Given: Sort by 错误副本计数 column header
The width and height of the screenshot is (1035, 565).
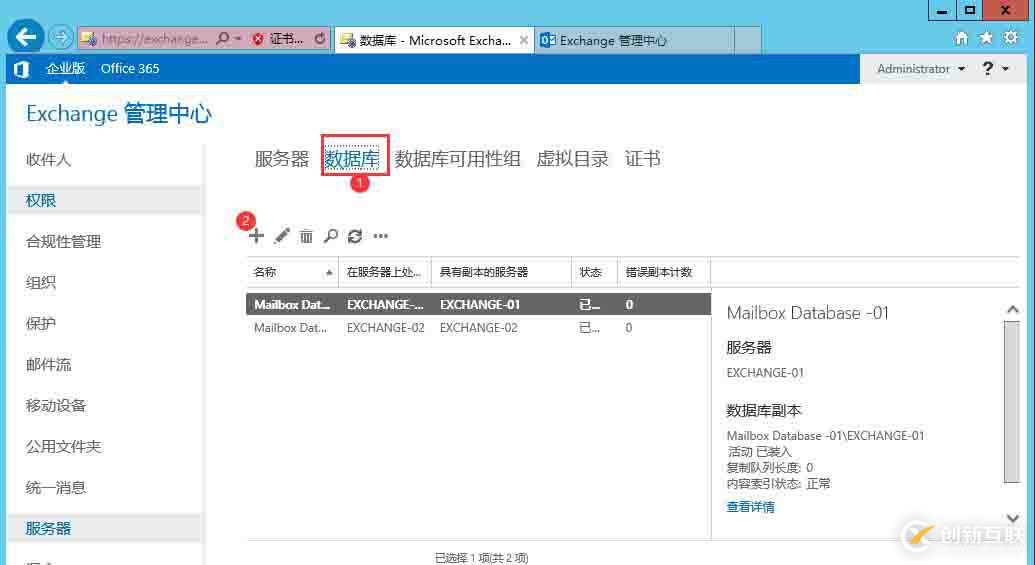Looking at the screenshot, I should coord(664,272).
